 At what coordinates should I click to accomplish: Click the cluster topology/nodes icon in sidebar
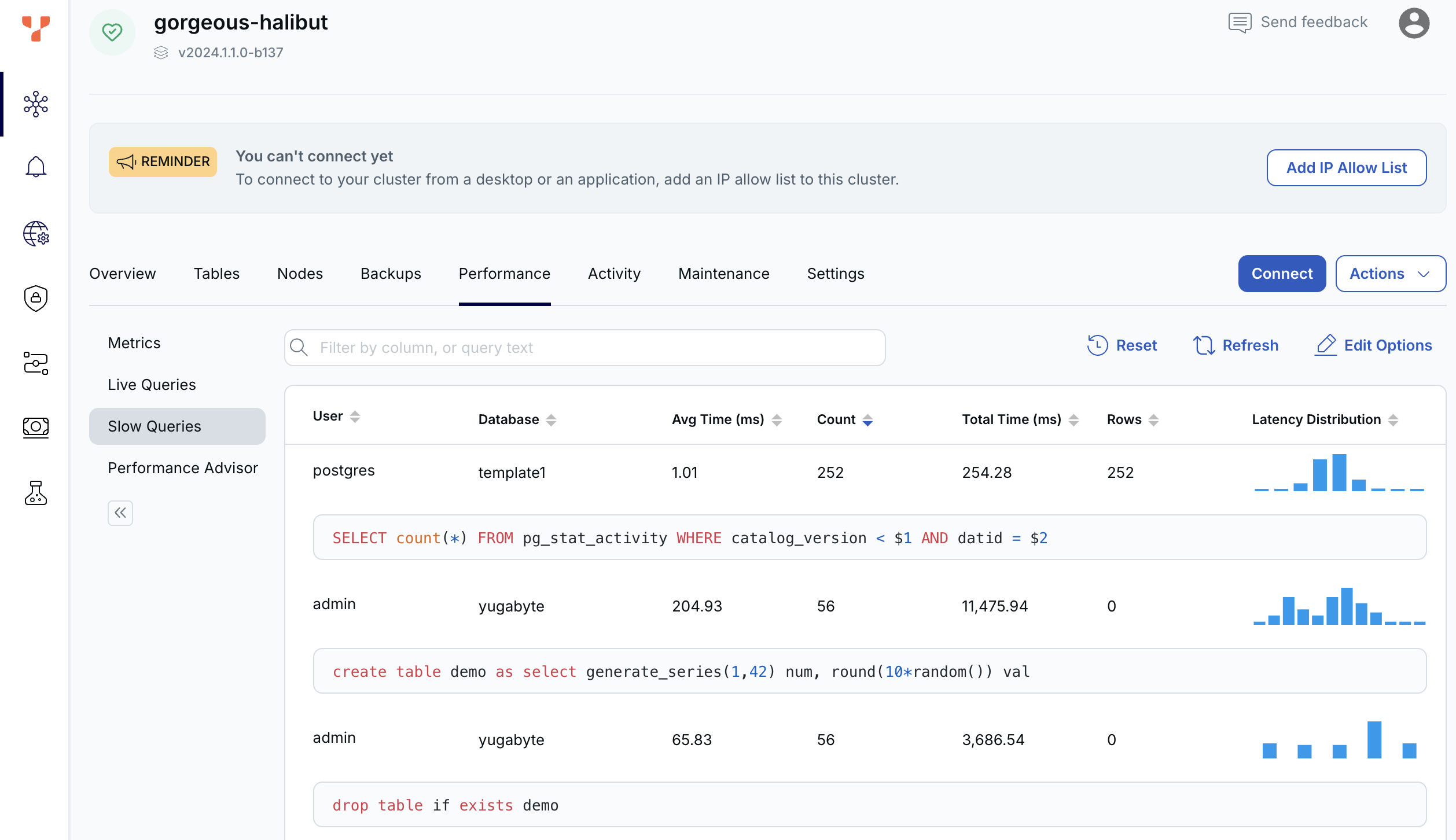[35, 104]
